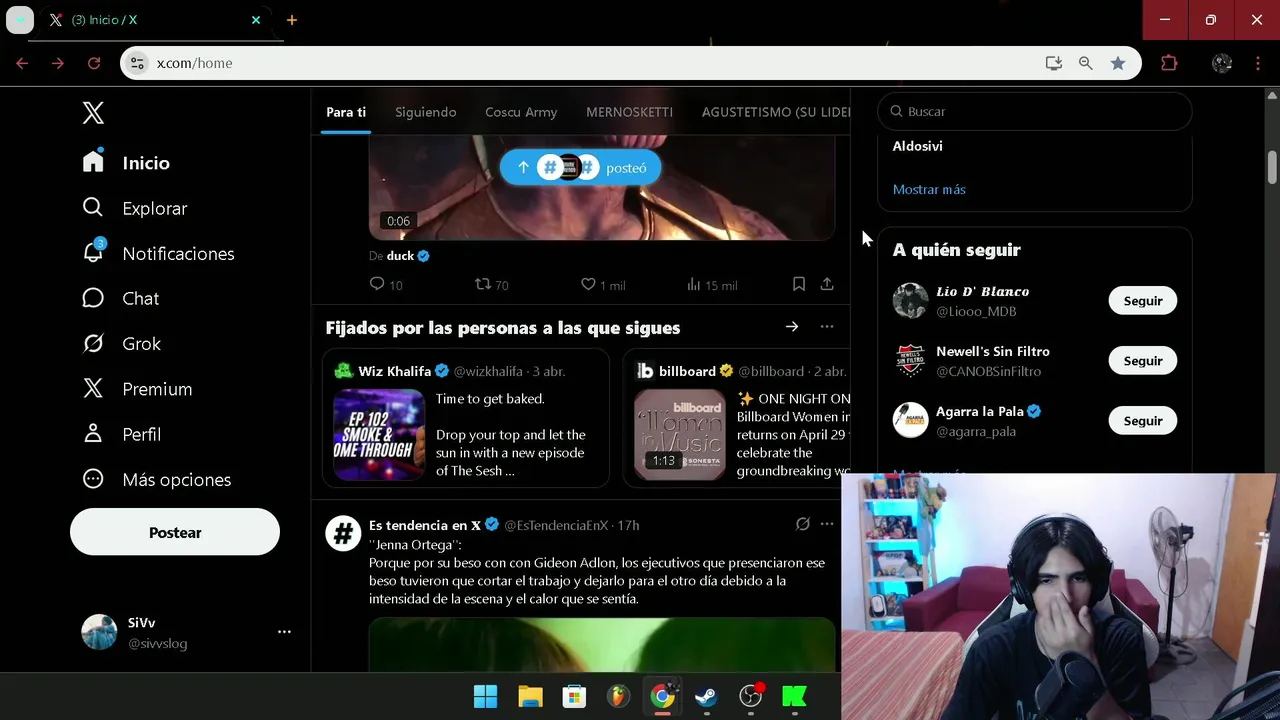Open Es tendencia en X avatar

[x=343, y=533]
